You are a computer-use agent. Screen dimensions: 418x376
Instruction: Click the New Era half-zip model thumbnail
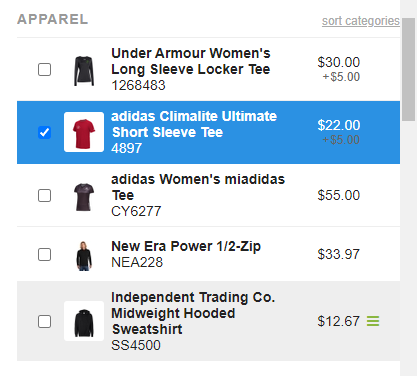click(84, 256)
